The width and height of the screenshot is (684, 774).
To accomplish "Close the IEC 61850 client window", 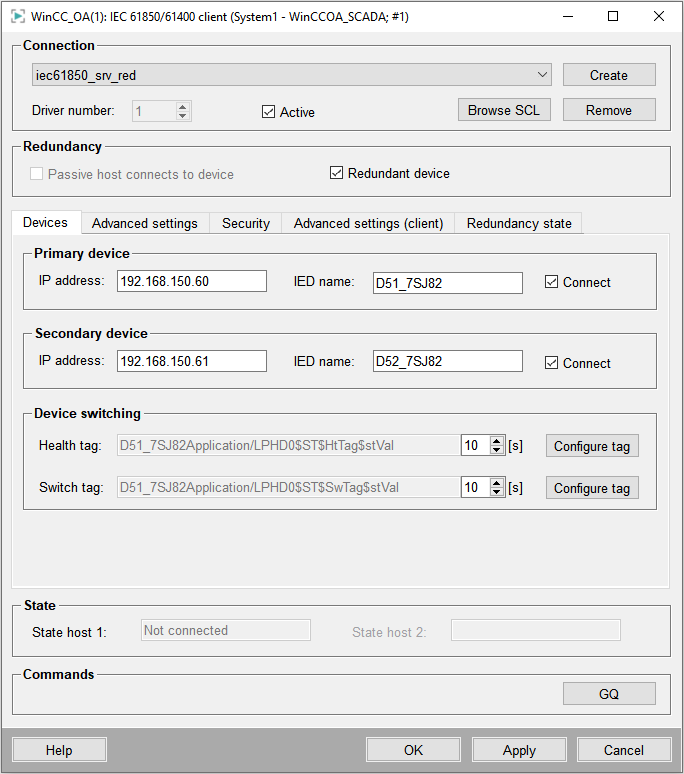I will tap(658, 16).
